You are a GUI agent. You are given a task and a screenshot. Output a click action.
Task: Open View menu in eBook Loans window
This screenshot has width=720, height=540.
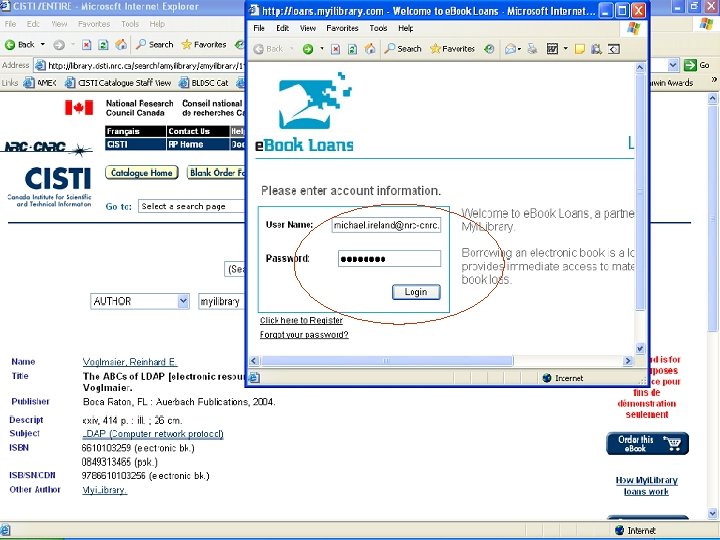[x=308, y=28]
